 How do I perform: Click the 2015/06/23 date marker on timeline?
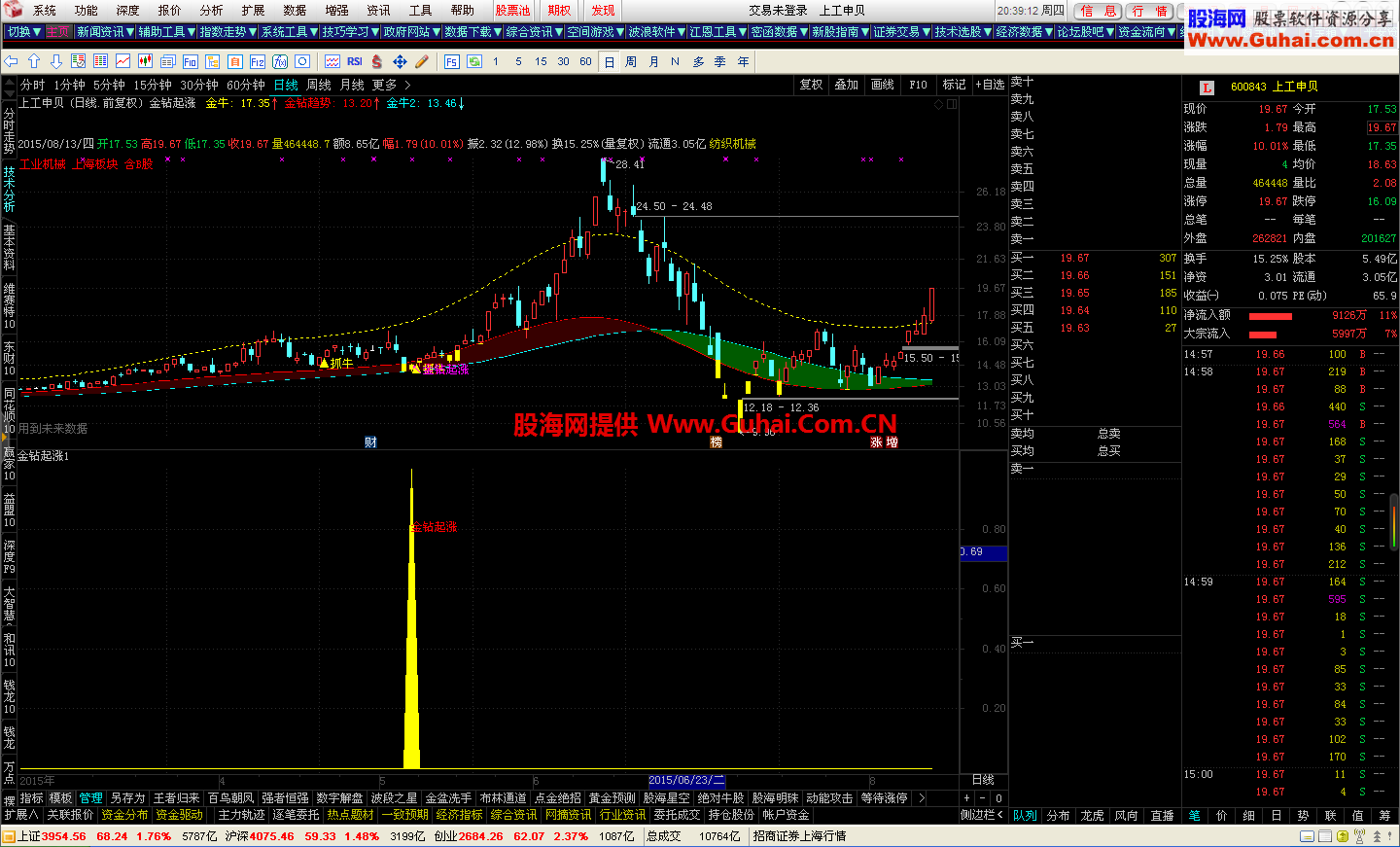click(686, 780)
